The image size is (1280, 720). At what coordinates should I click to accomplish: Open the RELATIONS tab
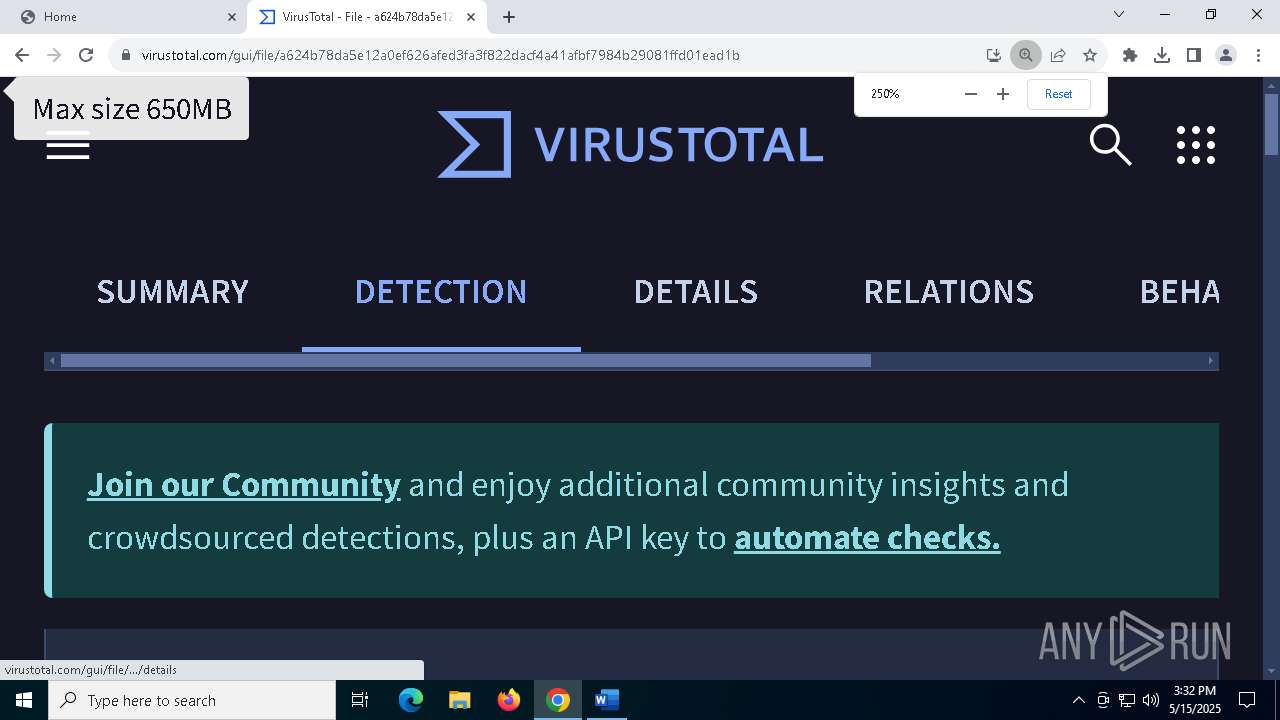tap(949, 291)
